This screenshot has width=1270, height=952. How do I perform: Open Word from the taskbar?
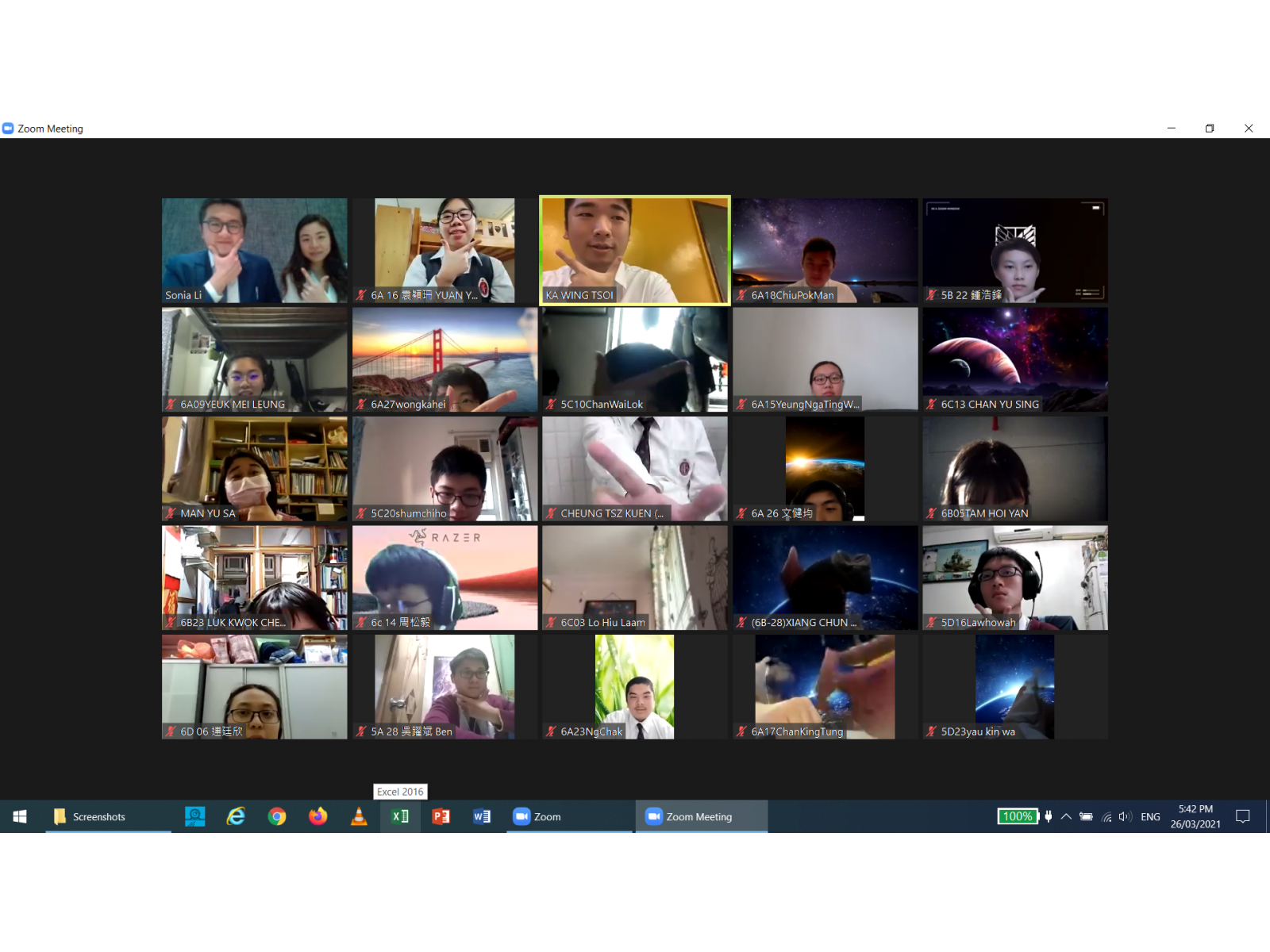pos(482,816)
